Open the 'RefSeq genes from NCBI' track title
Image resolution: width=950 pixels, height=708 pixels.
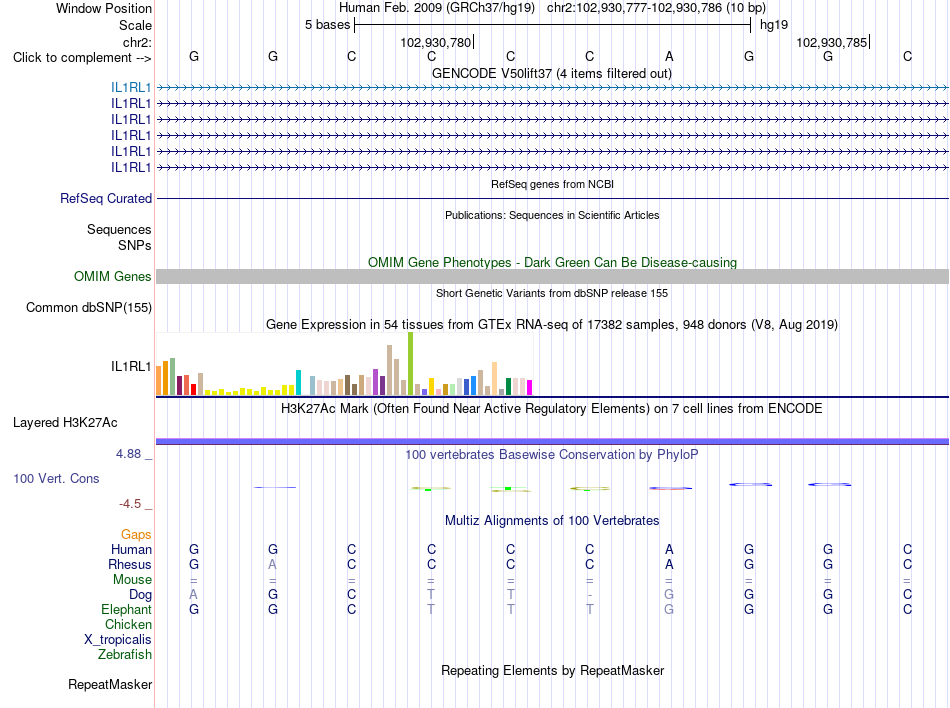552,184
